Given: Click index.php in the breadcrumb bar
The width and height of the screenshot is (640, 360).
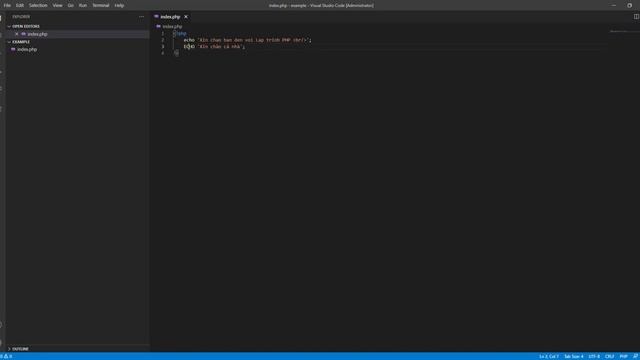Looking at the screenshot, I should tap(172, 27).
